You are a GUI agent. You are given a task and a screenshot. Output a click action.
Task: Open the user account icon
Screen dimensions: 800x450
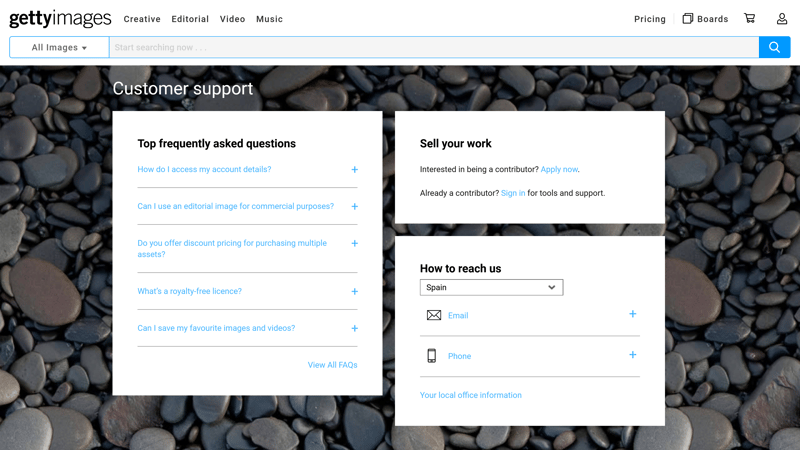[782, 18]
